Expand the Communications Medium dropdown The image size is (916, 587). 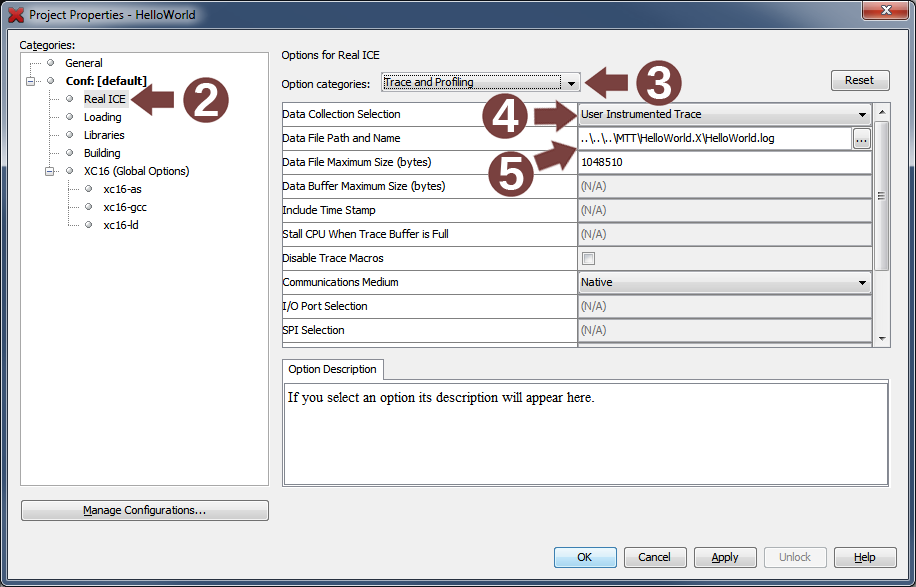pos(861,283)
